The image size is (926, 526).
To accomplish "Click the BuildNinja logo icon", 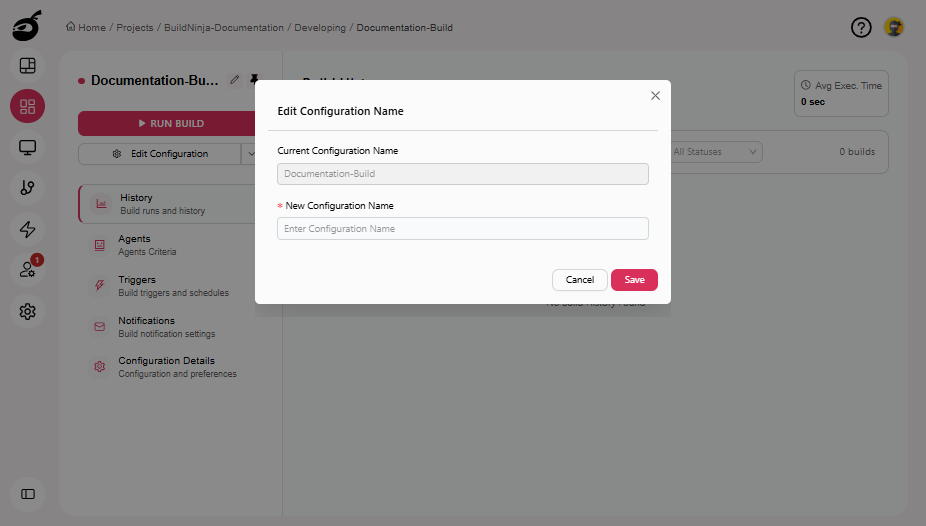I will [27, 25].
